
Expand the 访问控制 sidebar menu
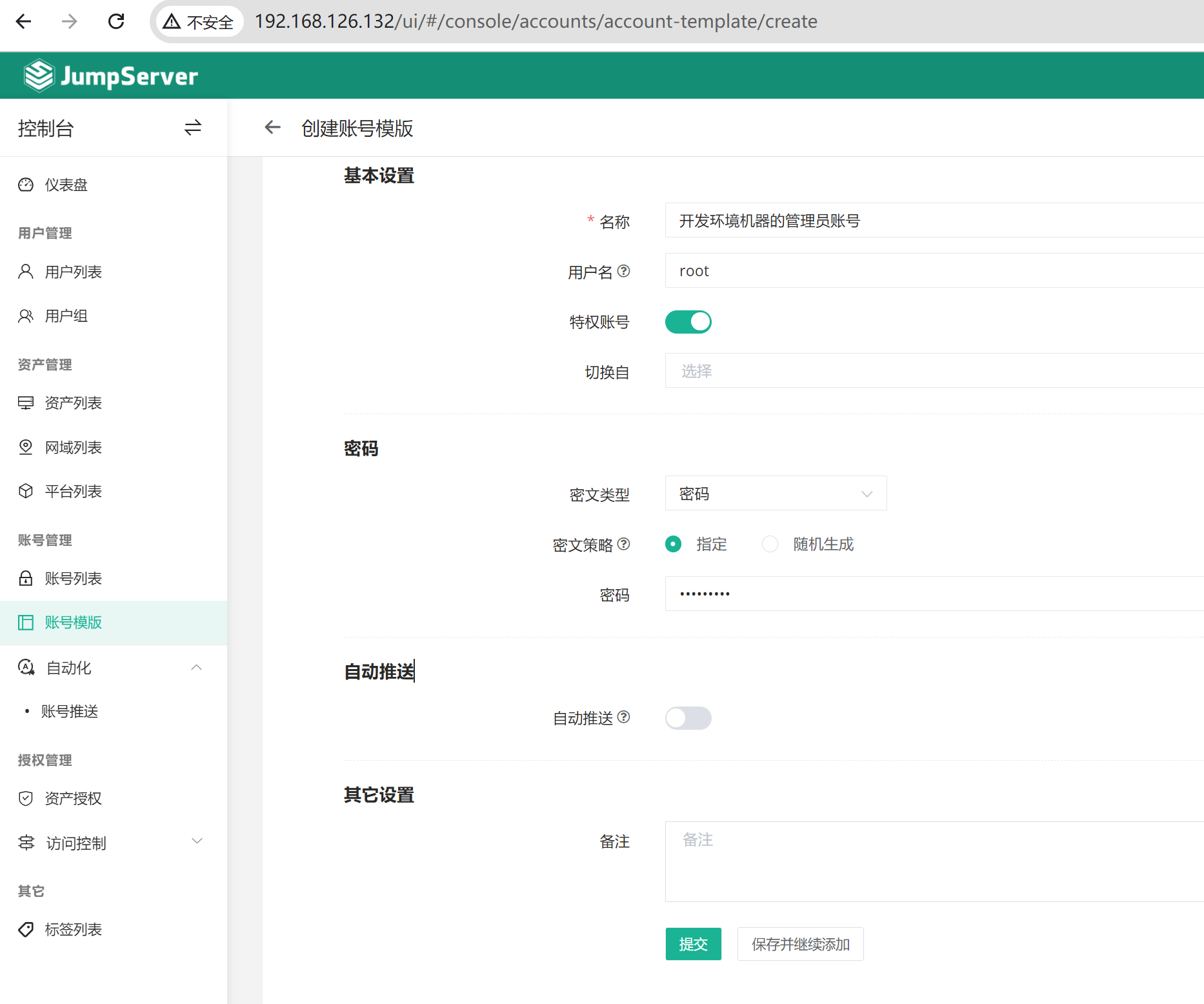click(x=196, y=841)
